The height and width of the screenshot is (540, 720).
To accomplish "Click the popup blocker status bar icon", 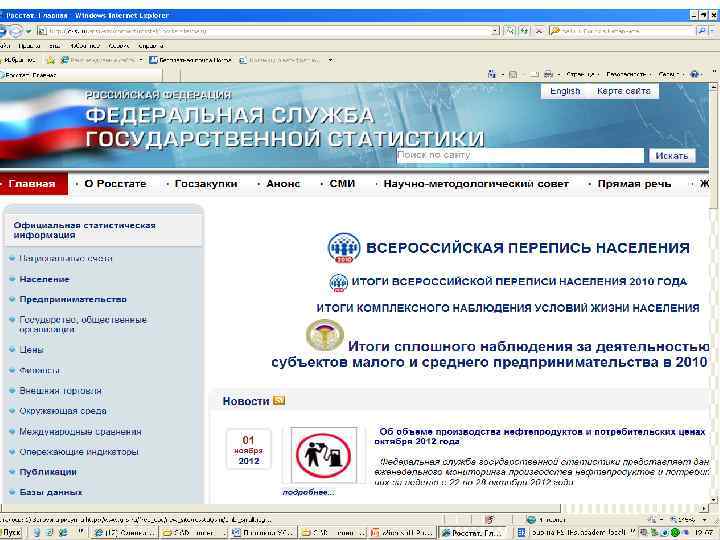I will click(489, 519).
